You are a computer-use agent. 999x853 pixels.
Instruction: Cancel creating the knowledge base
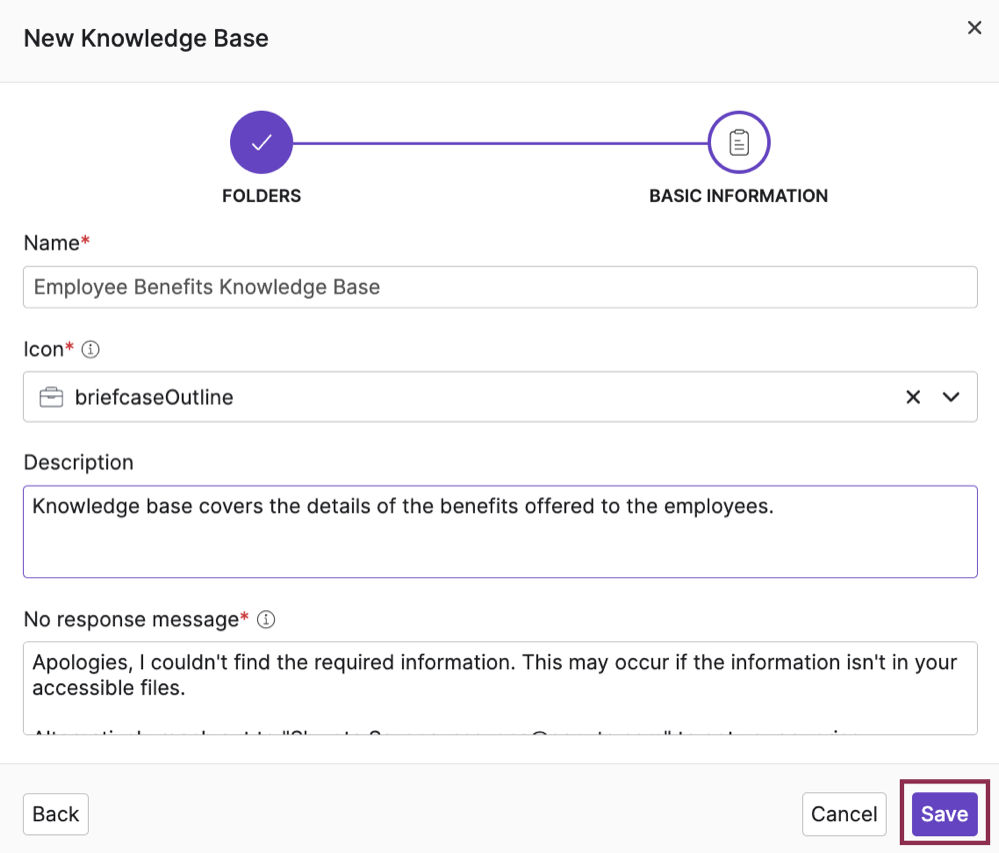pos(844,813)
